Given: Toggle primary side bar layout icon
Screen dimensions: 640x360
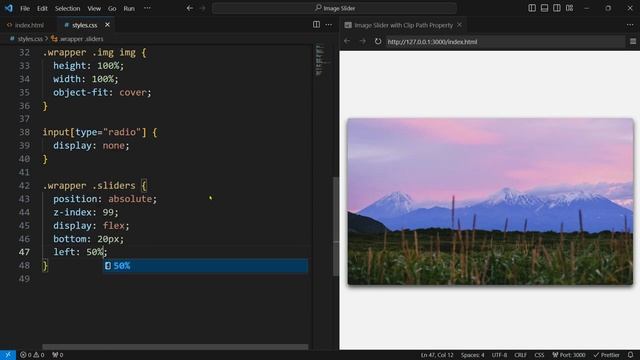Looking at the screenshot, I should 532,8.
